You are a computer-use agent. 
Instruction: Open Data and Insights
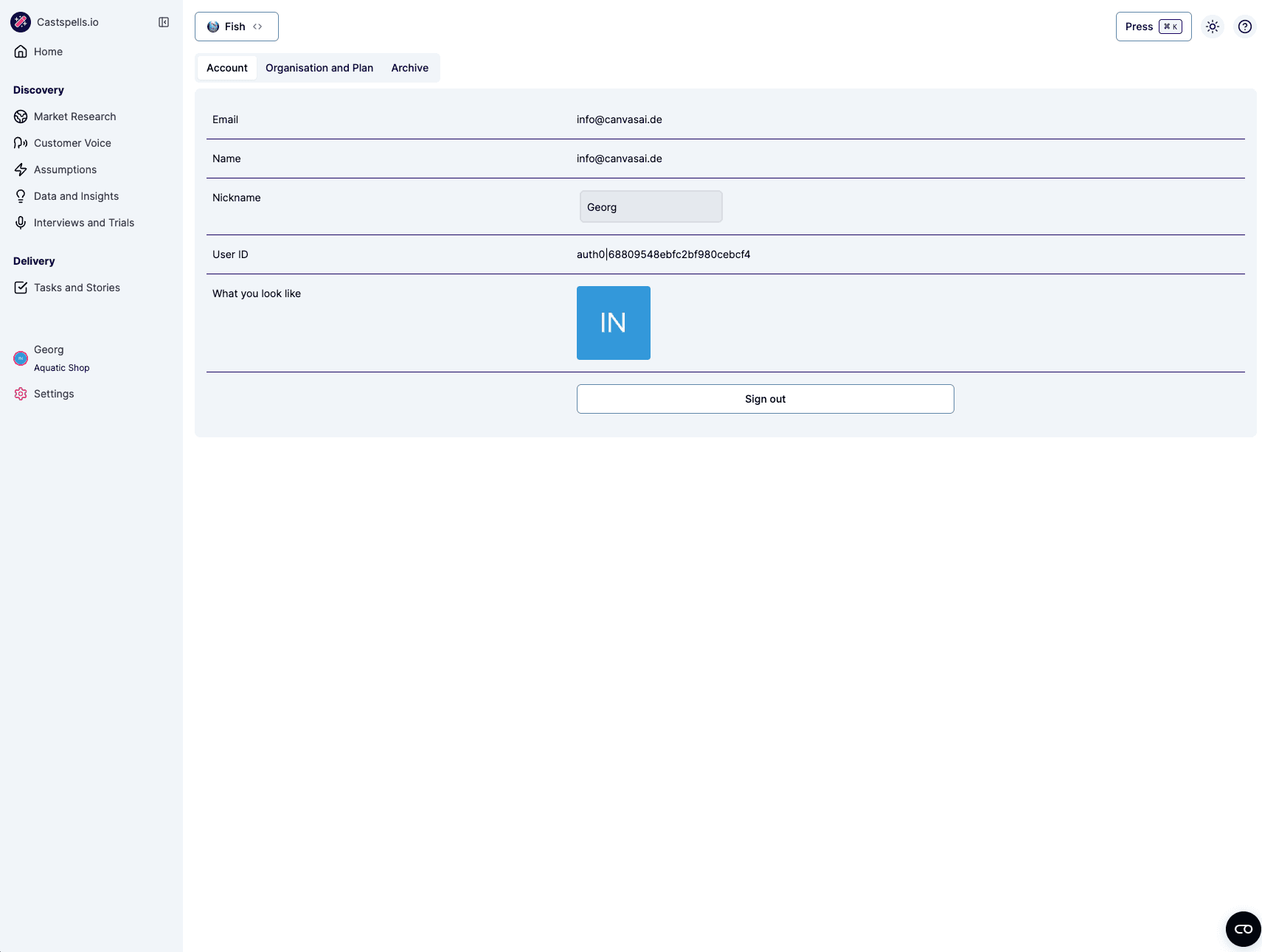(x=76, y=195)
